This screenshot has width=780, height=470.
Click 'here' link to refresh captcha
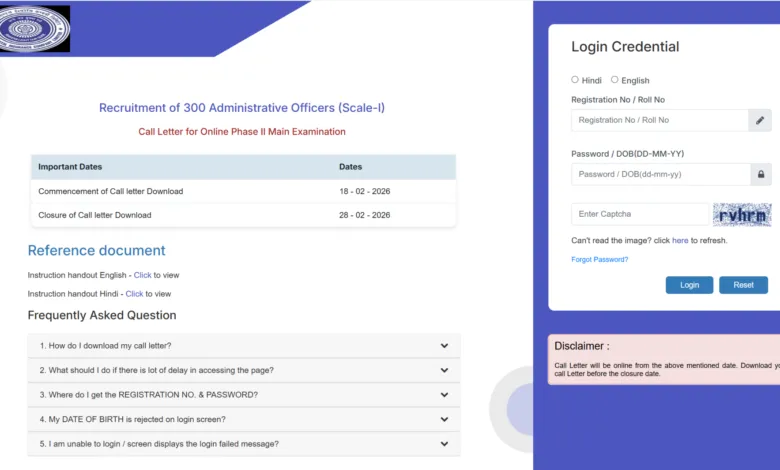coord(680,240)
